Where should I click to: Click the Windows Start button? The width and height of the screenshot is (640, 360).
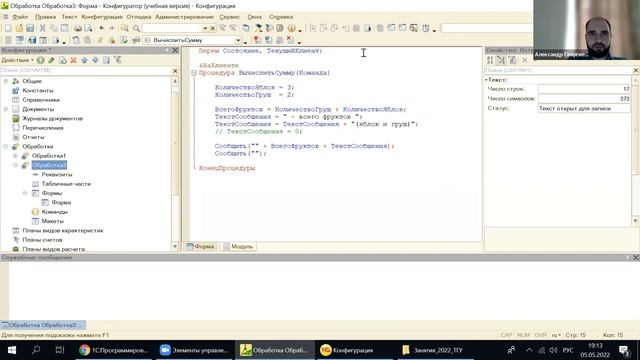tap(12, 350)
